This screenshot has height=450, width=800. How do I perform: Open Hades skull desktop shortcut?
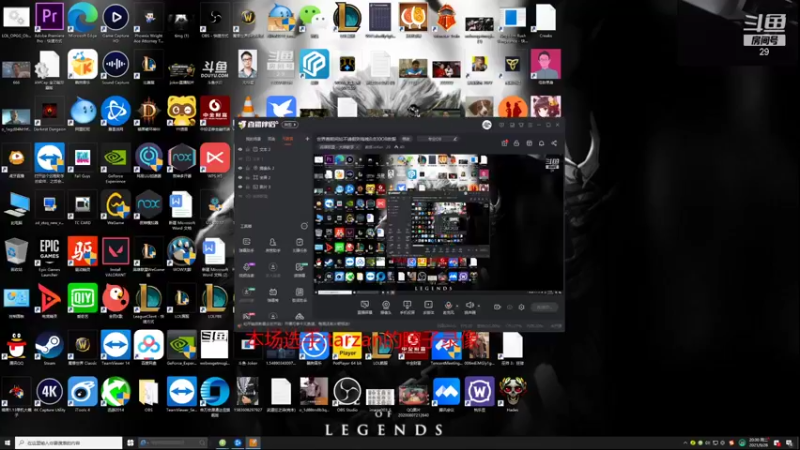pyautogui.click(x=512, y=395)
